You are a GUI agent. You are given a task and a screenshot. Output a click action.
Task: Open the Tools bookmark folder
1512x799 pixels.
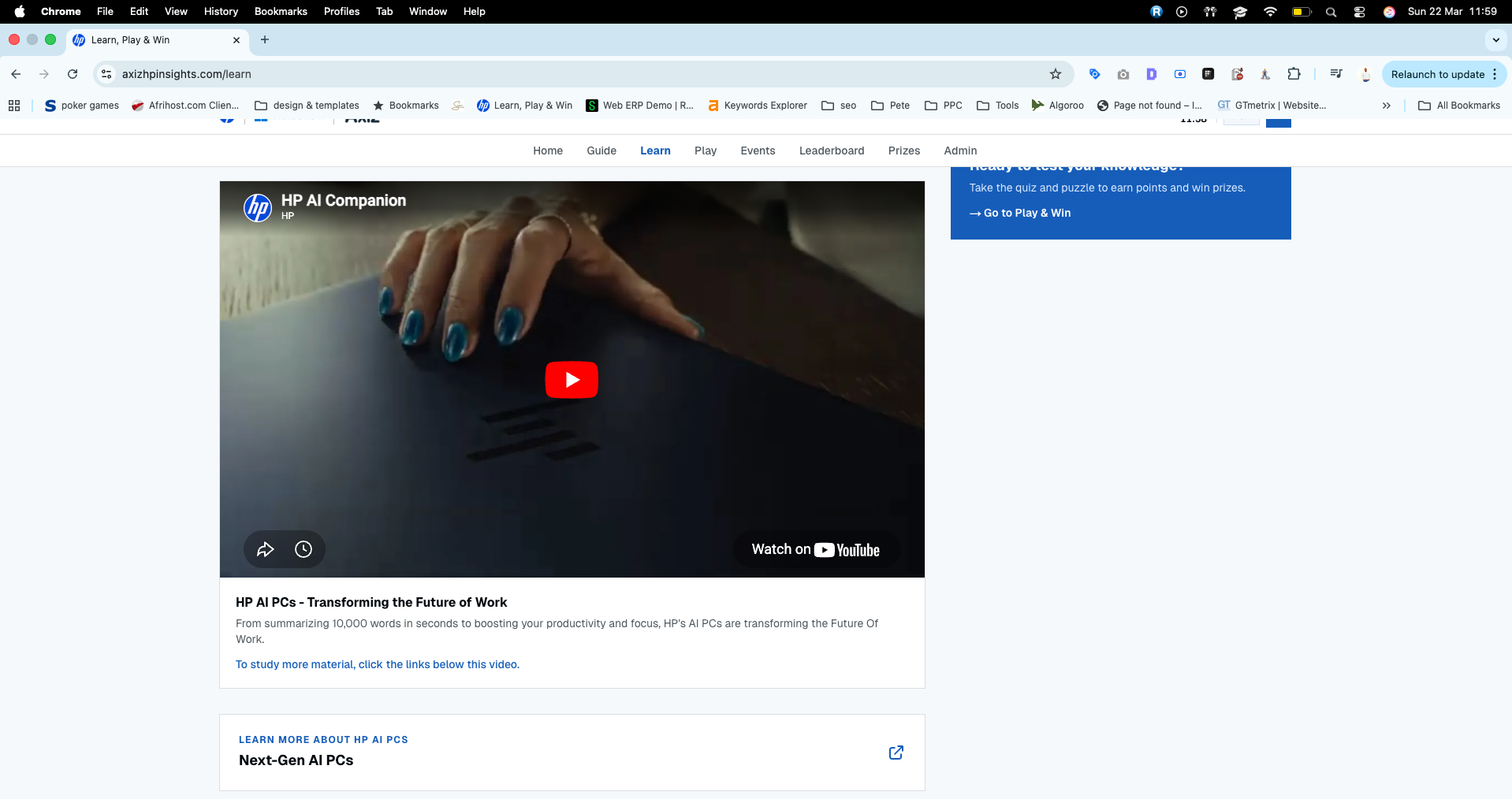[997, 106]
